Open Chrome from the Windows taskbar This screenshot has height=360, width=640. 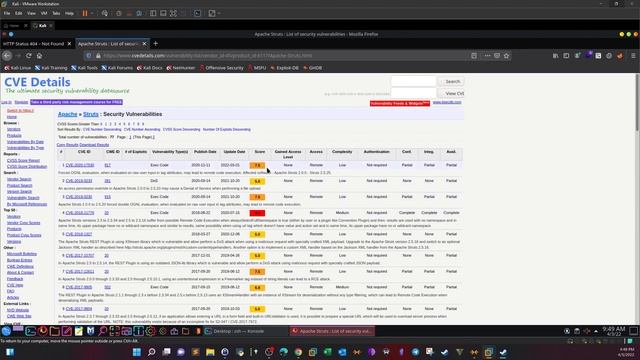pos(298,352)
